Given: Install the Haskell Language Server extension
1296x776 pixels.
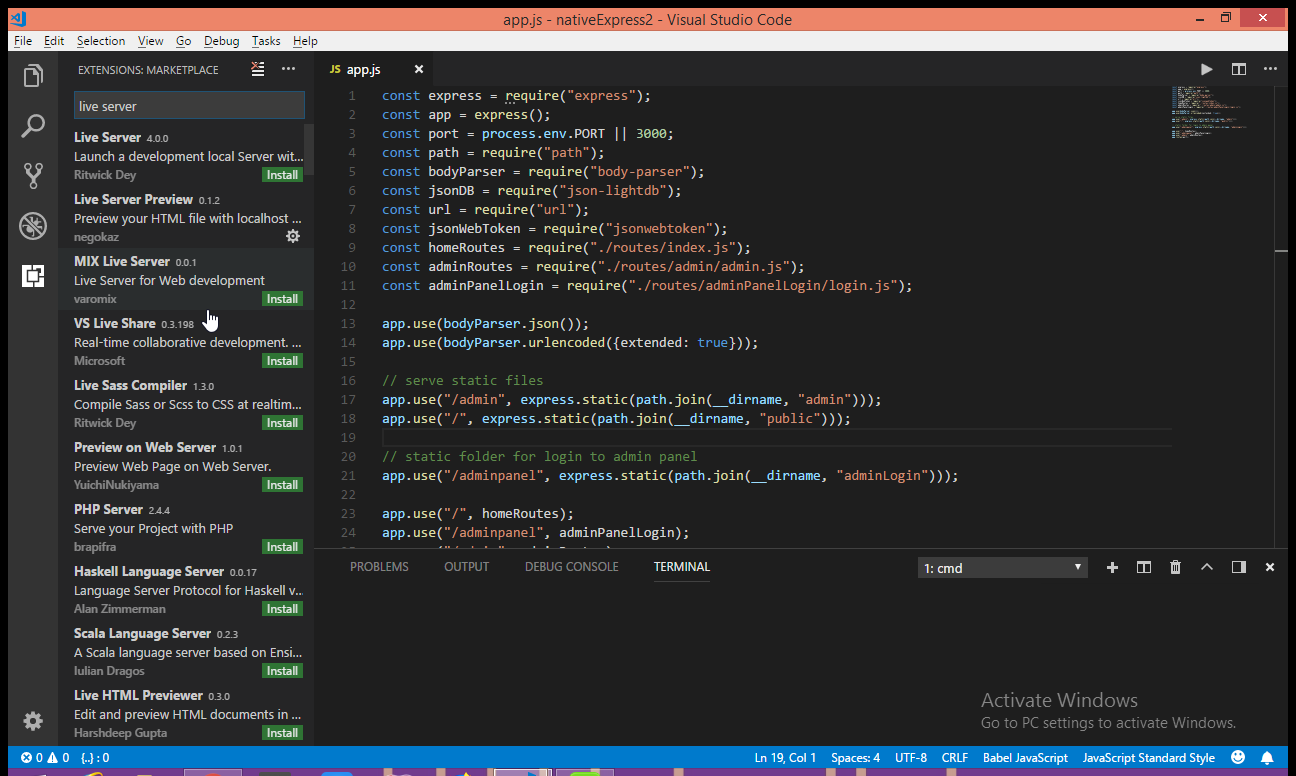Looking at the screenshot, I should coord(283,609).
